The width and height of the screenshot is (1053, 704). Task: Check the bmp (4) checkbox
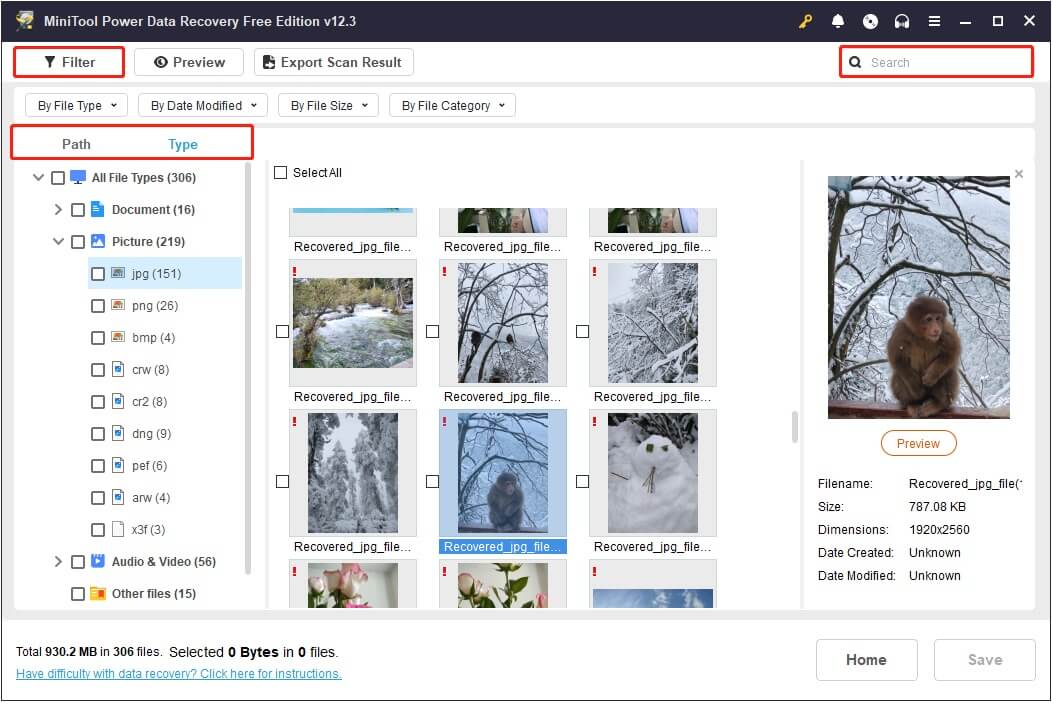(x=98, y=338)
